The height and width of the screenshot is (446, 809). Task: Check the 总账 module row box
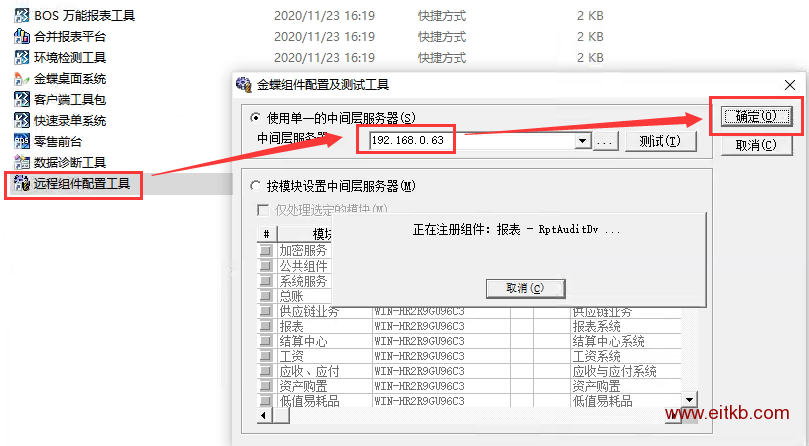pos(265,296)
